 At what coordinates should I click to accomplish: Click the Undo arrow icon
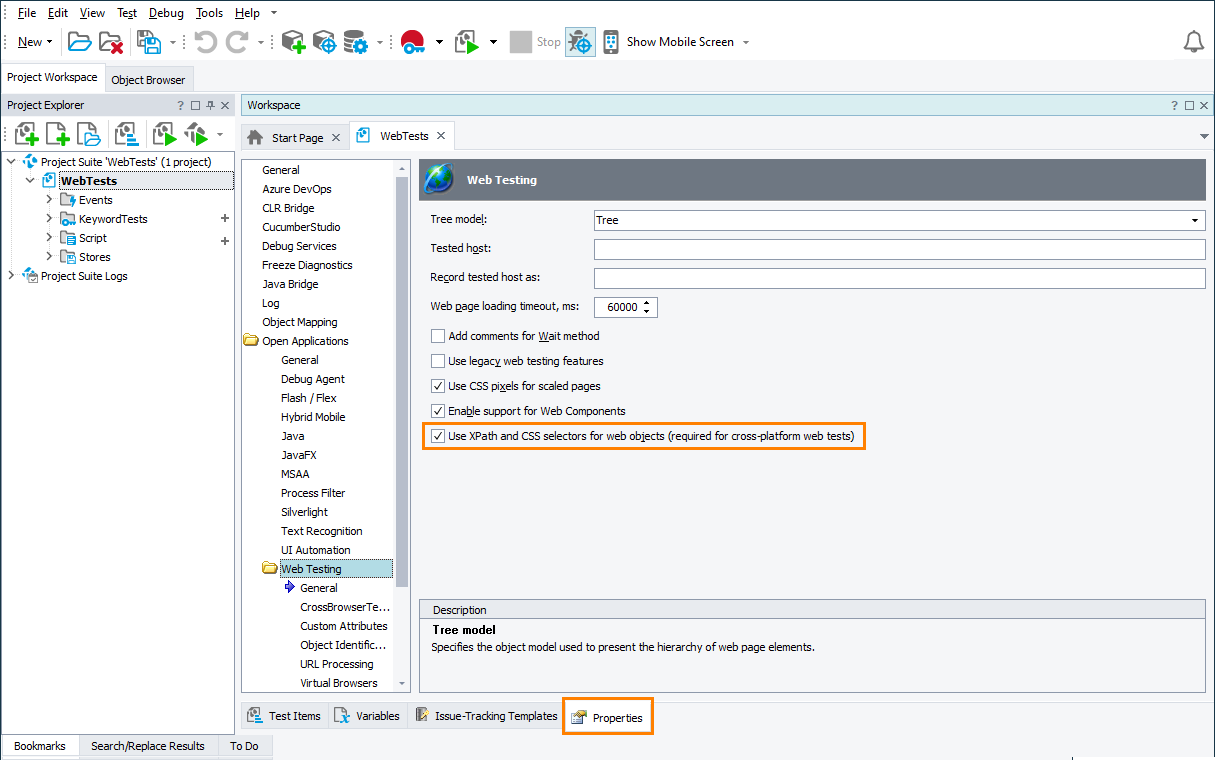click(x=205, y=42)
